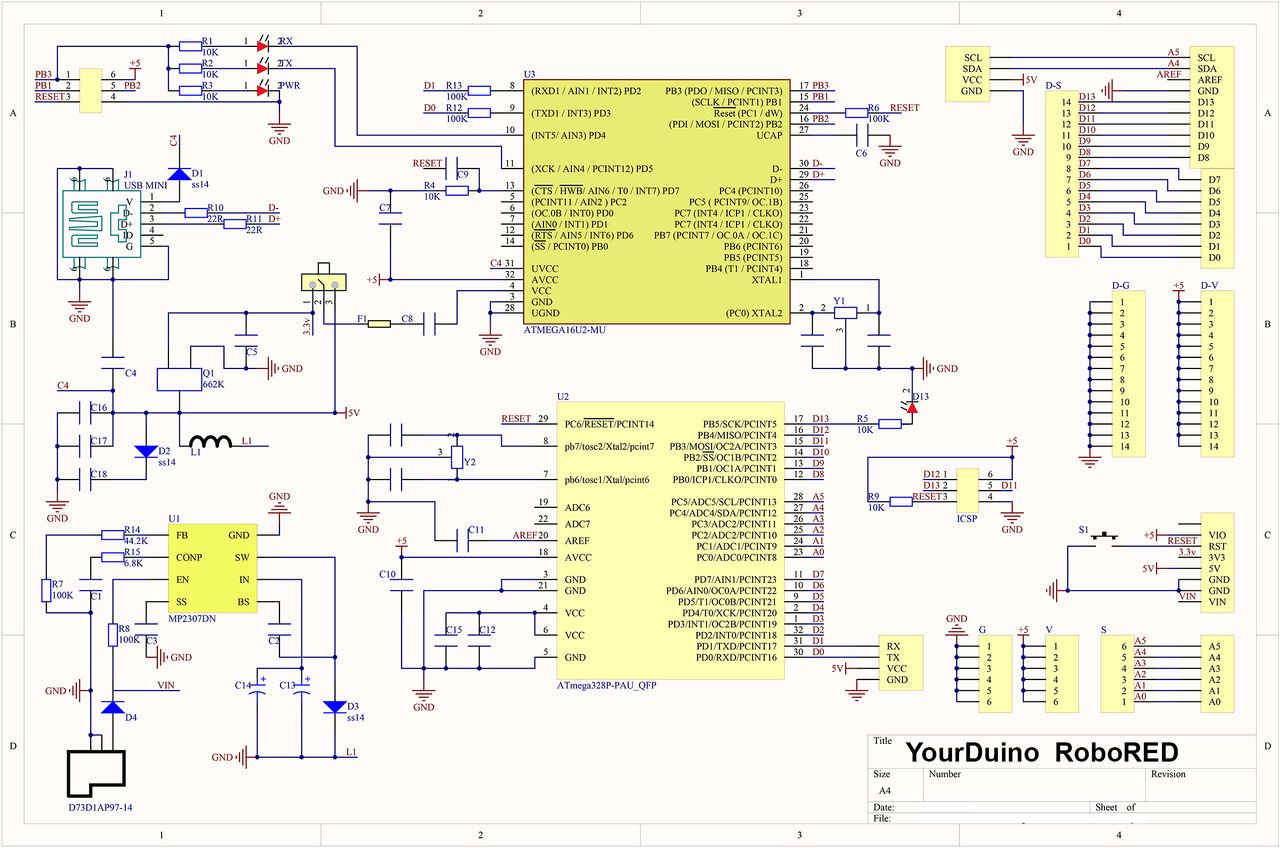
Task: Select the R7 100K resistor
Action: tap(45, 591)
